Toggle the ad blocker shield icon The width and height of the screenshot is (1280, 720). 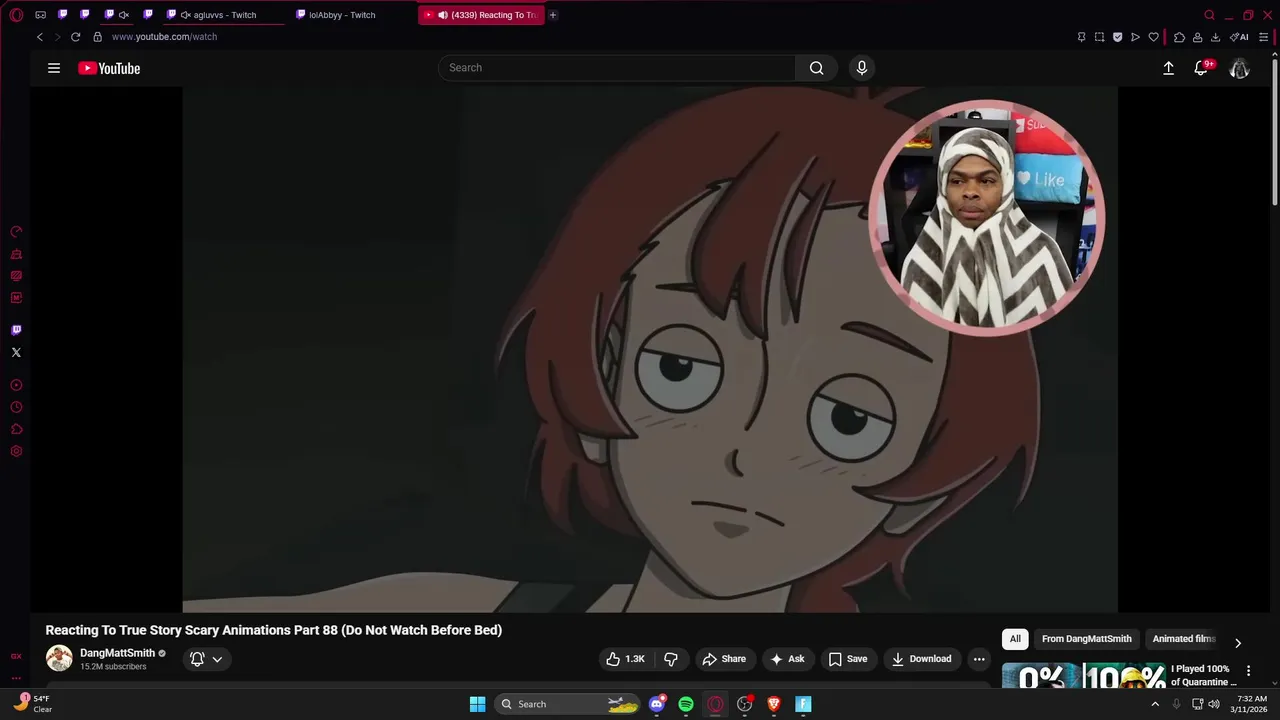pyautogui.click(x=1117, y=37)
